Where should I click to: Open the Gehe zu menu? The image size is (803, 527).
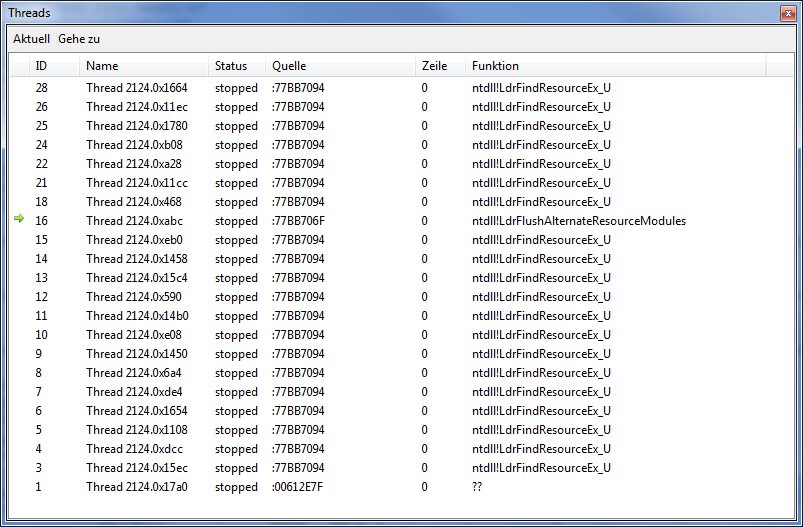[x=79, y=39]
